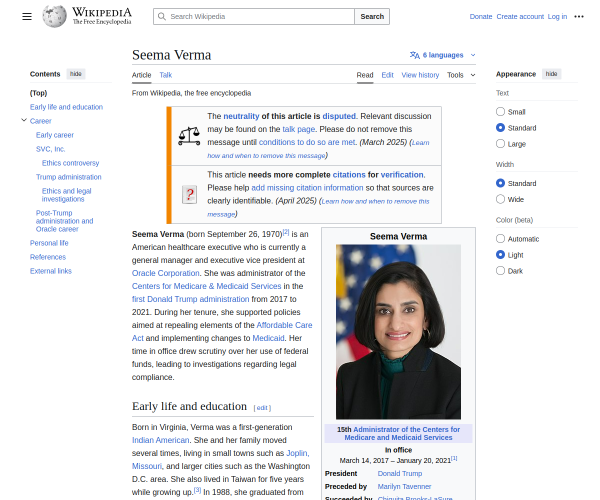The height and width of the screenshot is (500, 600).
Task: Jump to Post-Trump administration and Oracle career
Action: [x=64, y=221]
